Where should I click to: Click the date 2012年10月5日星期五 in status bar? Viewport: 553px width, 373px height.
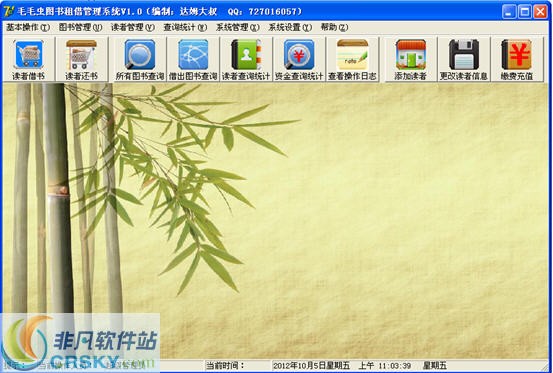click(x=312, y=366)
